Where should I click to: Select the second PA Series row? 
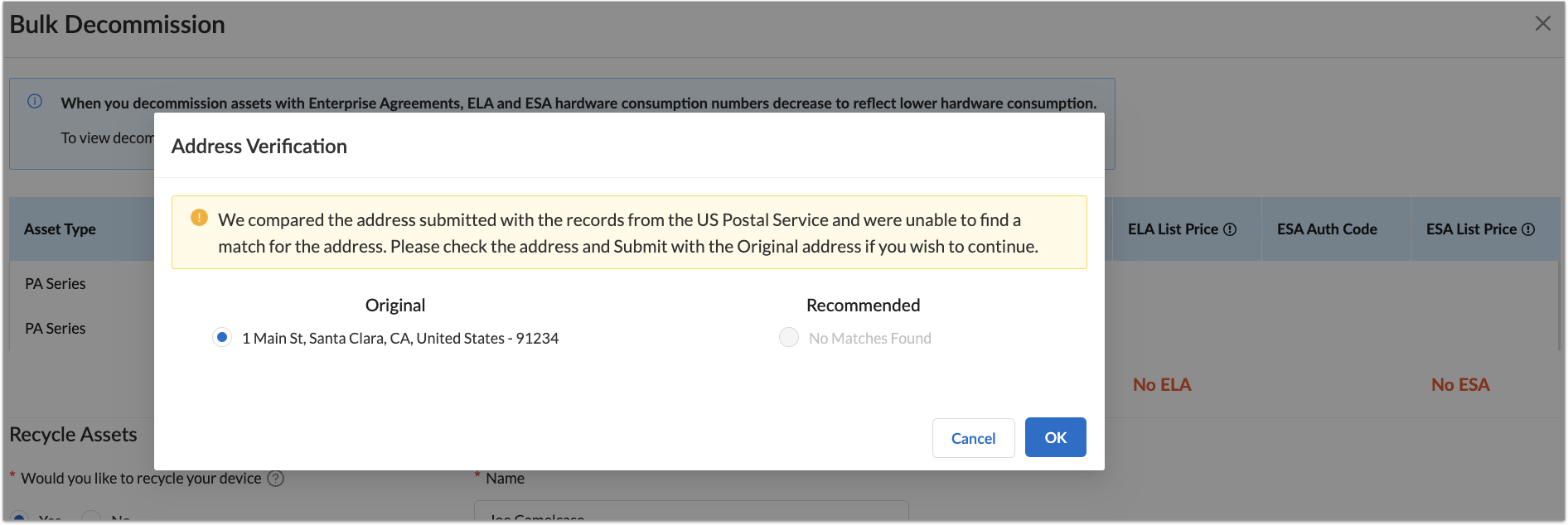click(56, 329)
